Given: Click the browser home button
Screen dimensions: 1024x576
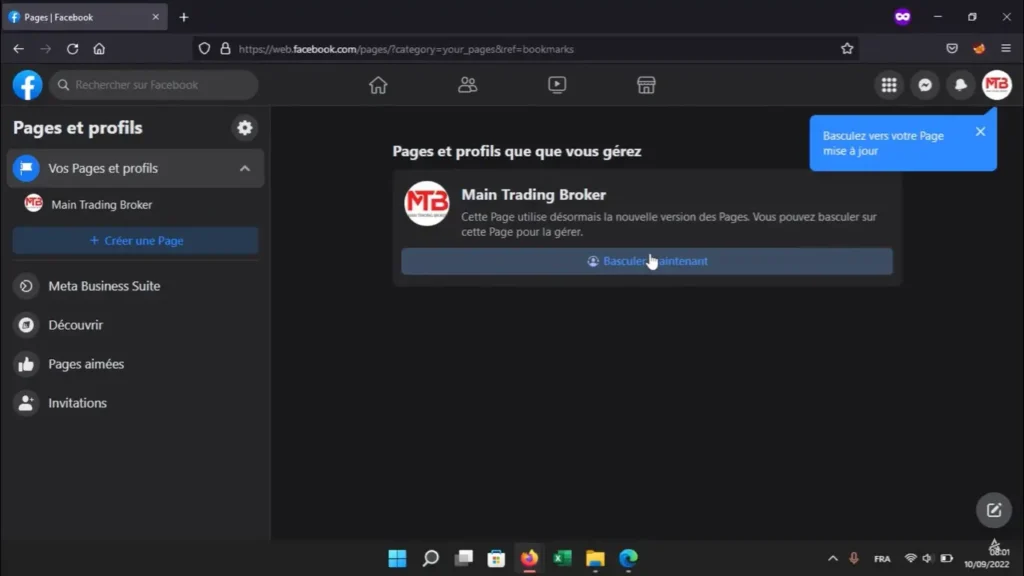Looking at the screenshot, I should click(x=99, y=49).
